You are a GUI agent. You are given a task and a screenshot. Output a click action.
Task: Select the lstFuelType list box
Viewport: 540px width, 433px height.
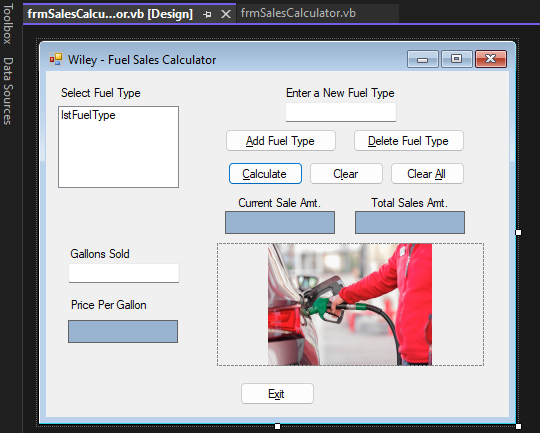[118, 147]
